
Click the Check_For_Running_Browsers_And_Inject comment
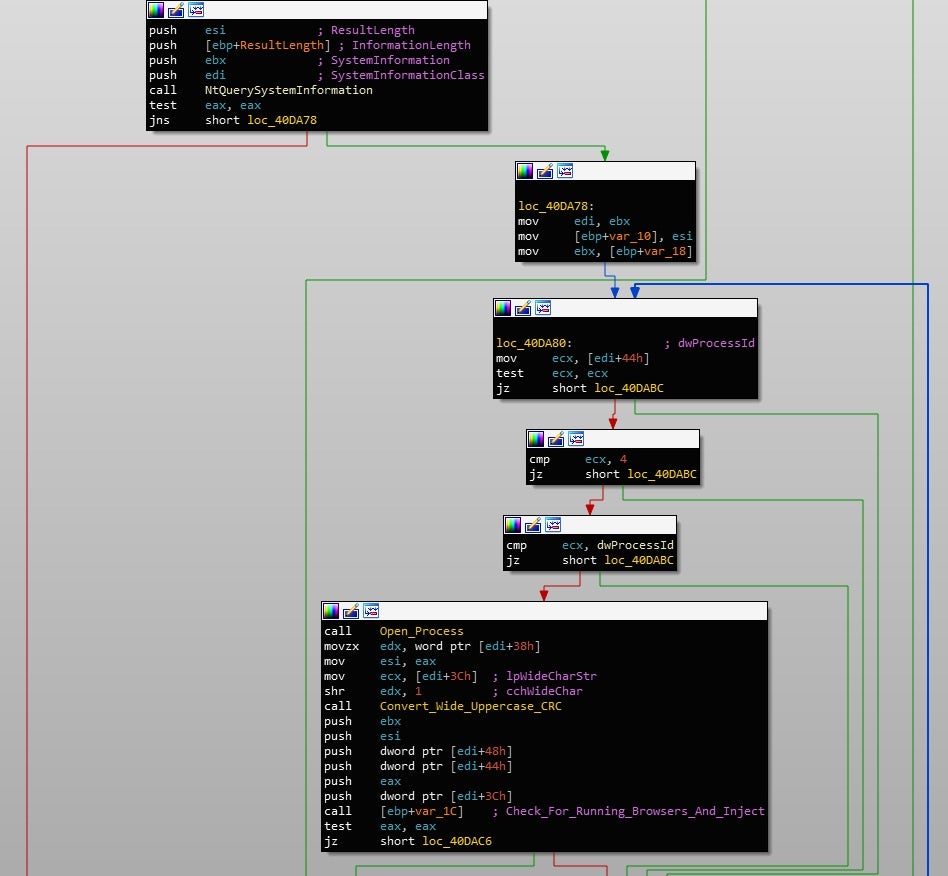click(x=634, y=811)
